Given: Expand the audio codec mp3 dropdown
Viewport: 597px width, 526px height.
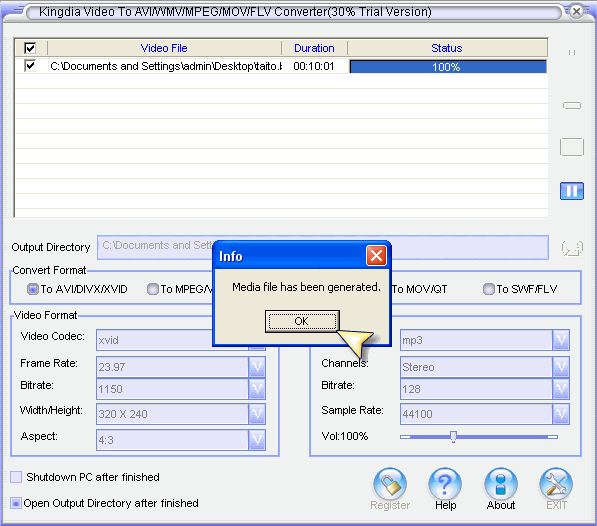Looking at the screenshot, I should 561,340.
